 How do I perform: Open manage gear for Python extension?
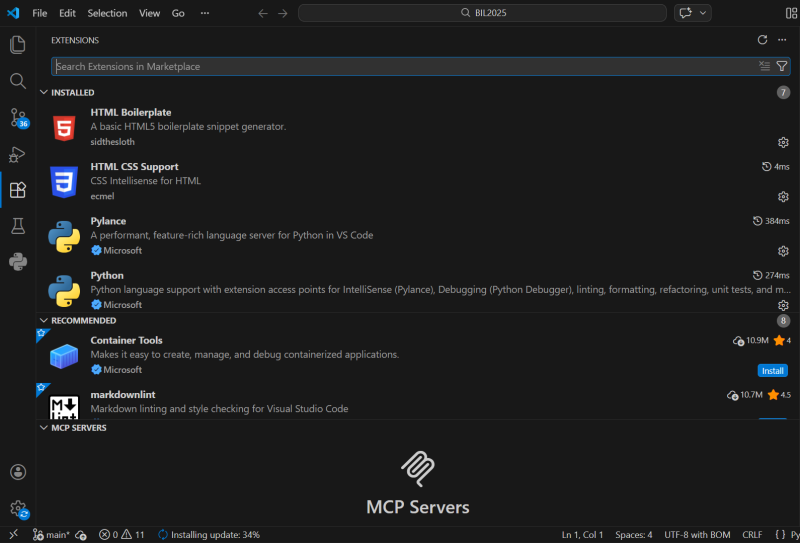[x=783, y=305]
